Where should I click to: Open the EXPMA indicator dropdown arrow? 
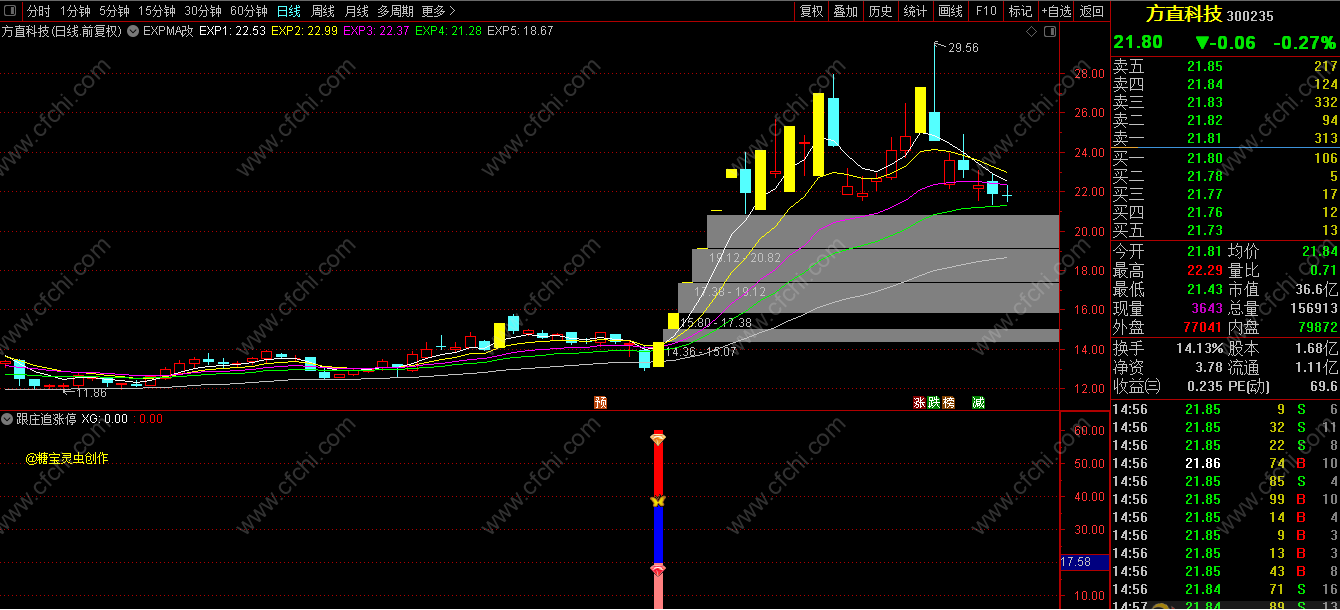tap(133, 31)
